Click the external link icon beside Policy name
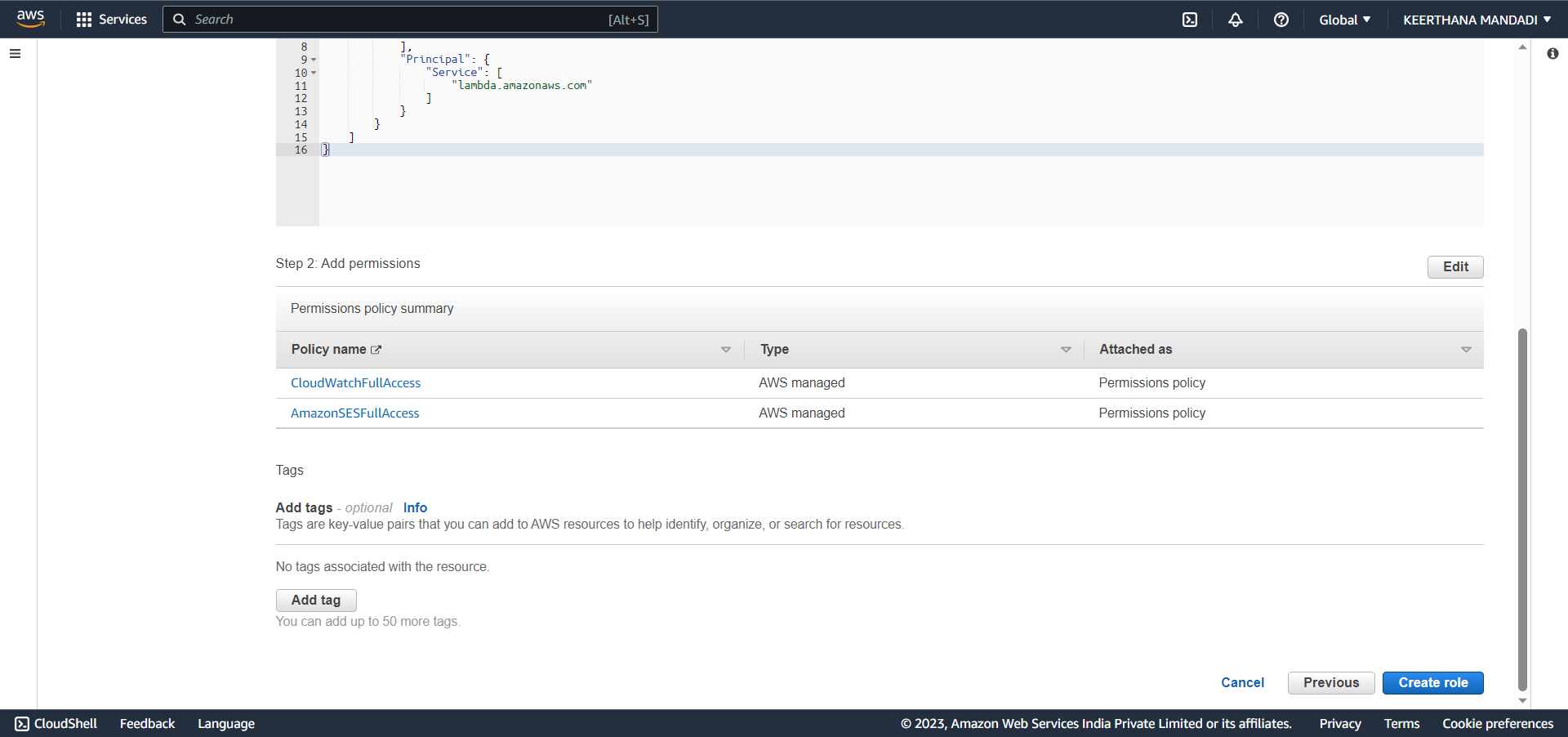This screenshot has height=737, width=1568. 376,350
